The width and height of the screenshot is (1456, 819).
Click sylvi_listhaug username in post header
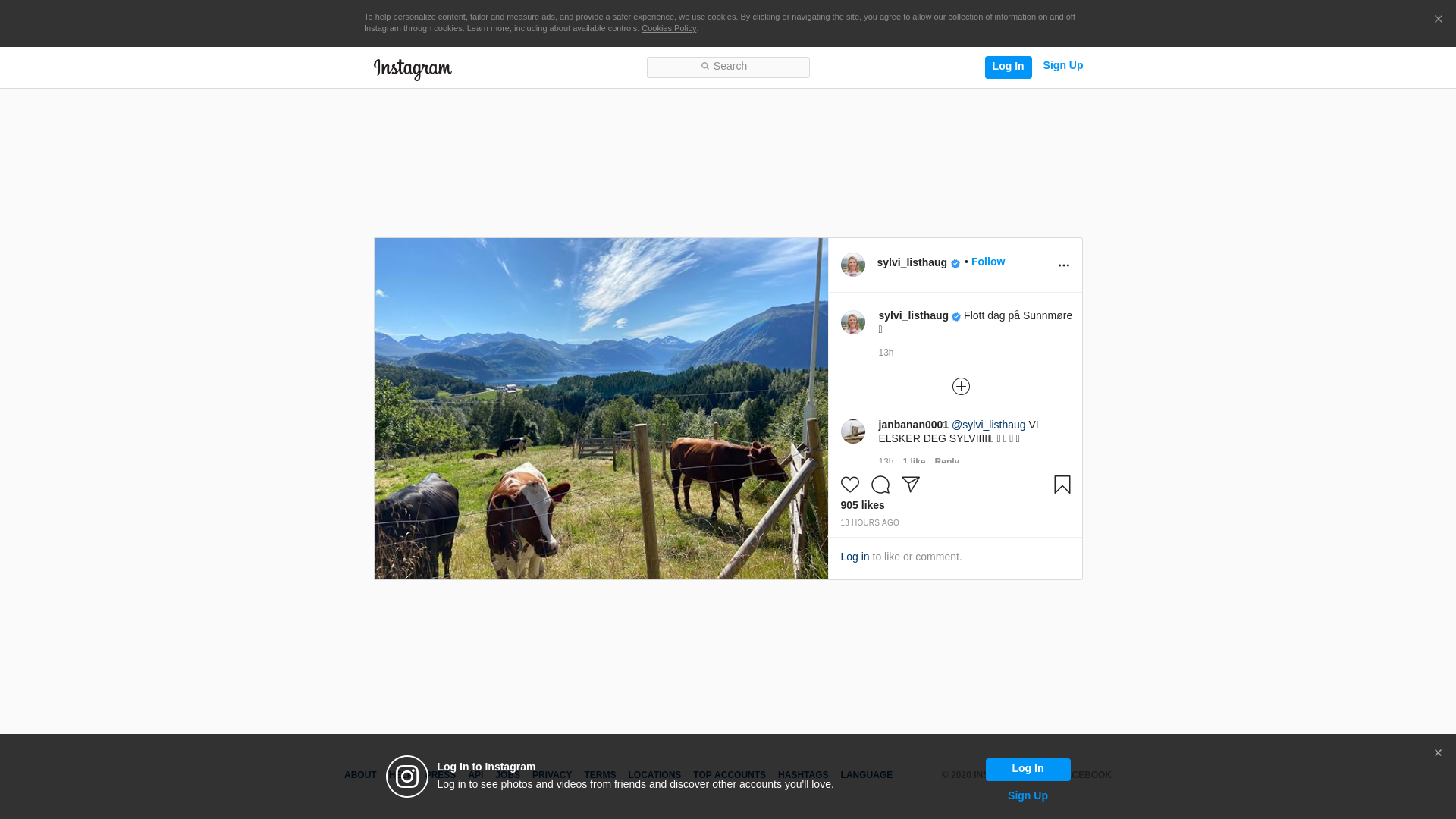[912, 262]
